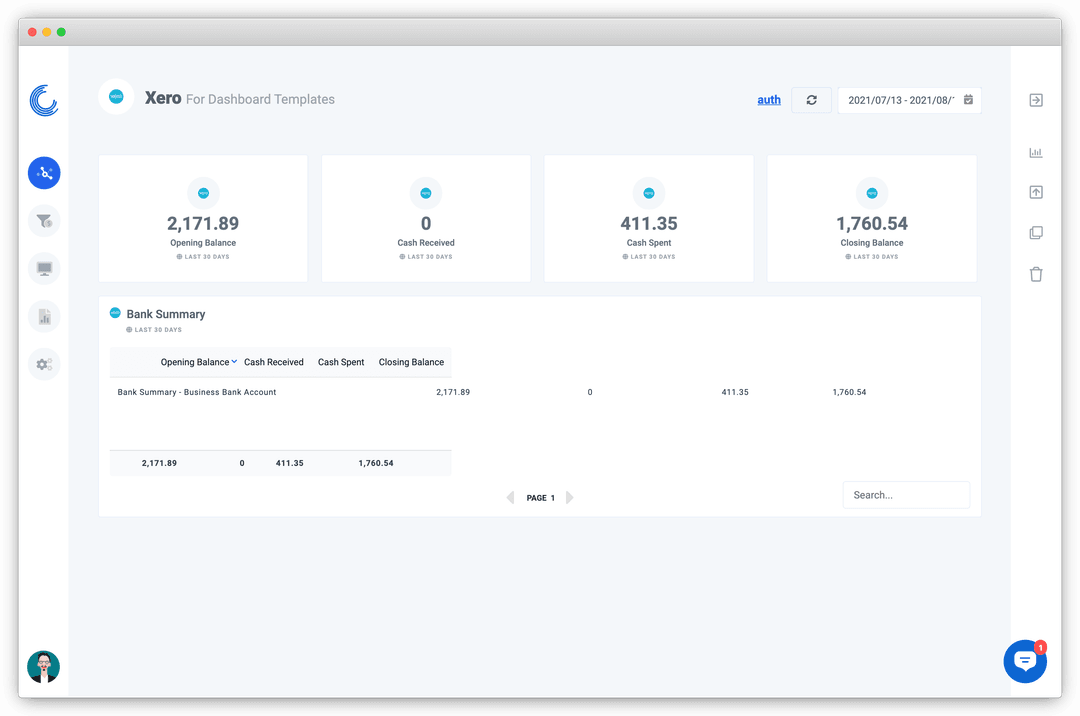Viewport: 1080px width, 716px height.
Task: Click the 1,760.54 cell in the Business Bank Account row
Action: (x=849, y=392)
